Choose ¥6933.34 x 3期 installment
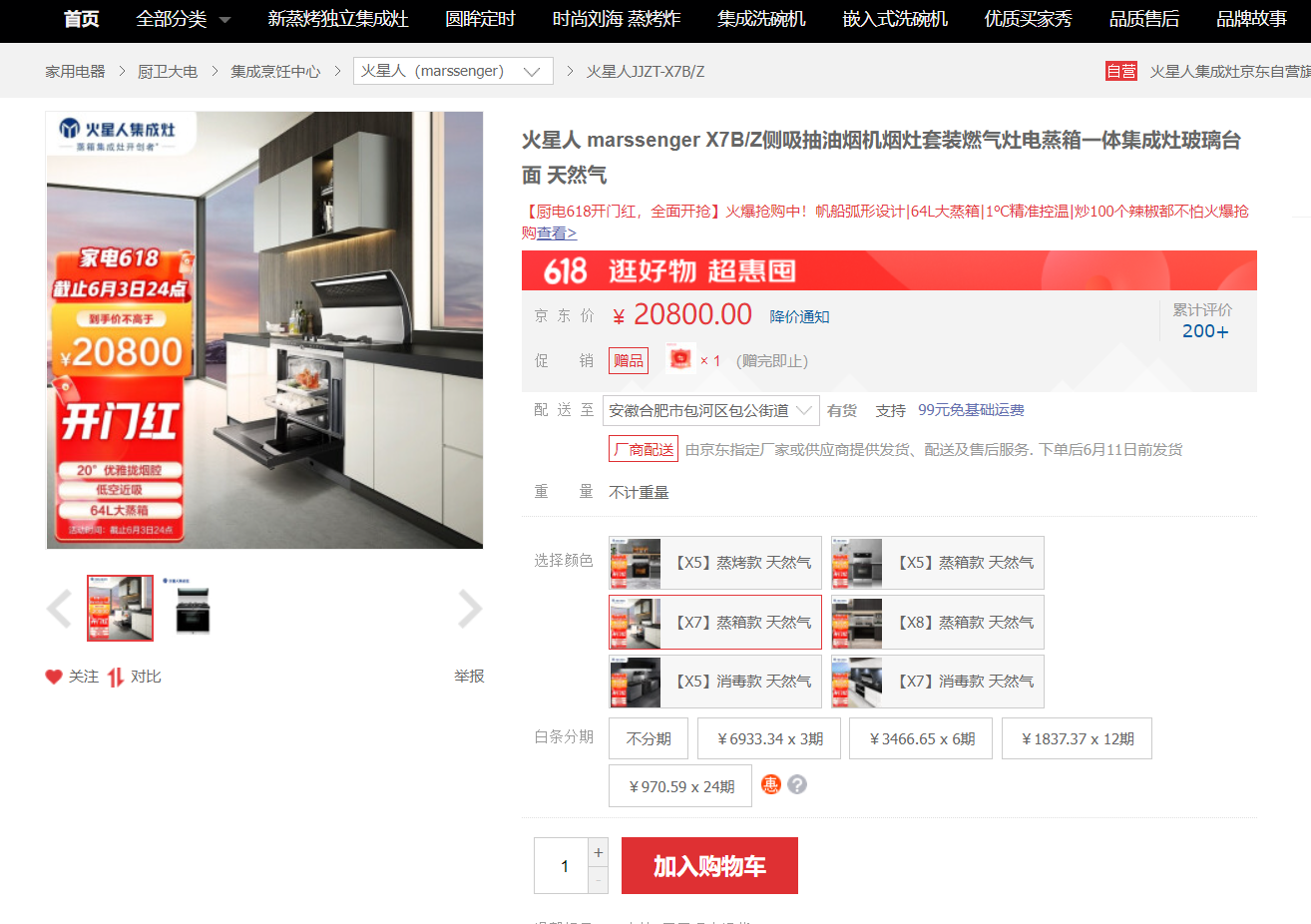Viewport: 1311px width, 924px height. tap(769, 738)
